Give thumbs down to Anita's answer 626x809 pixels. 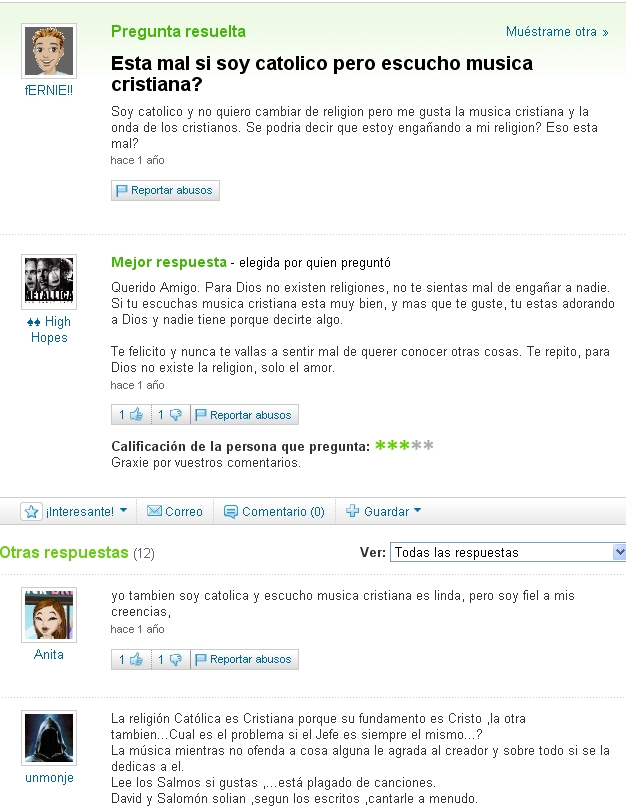(x=171, y=659)
